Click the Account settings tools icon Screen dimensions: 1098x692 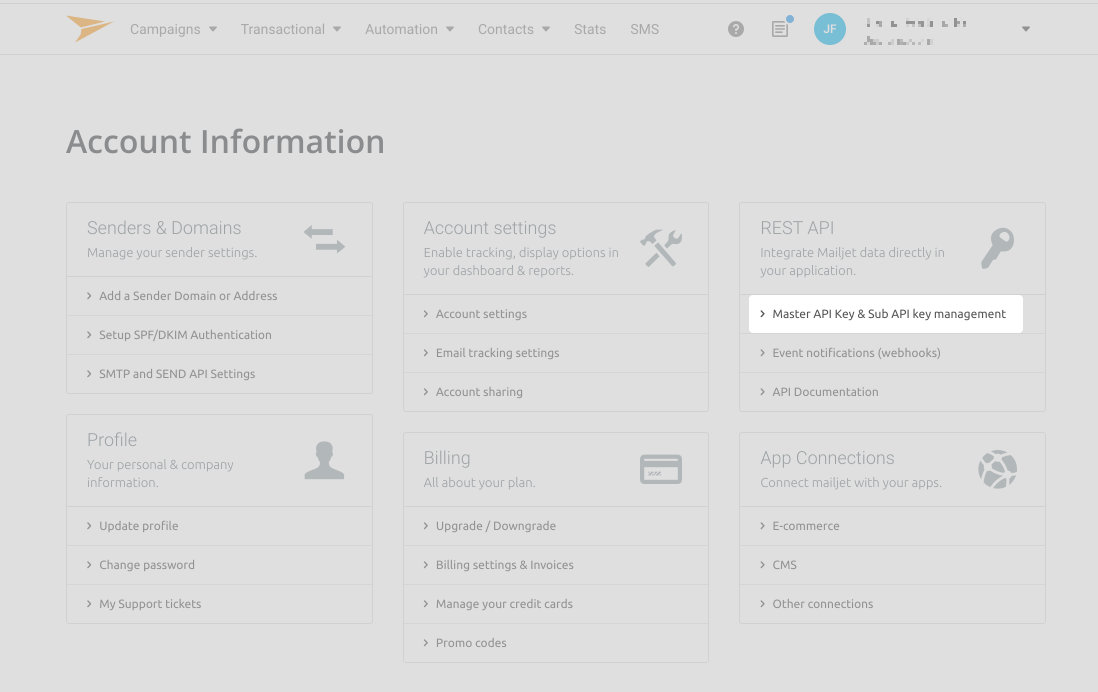(661, 247)
